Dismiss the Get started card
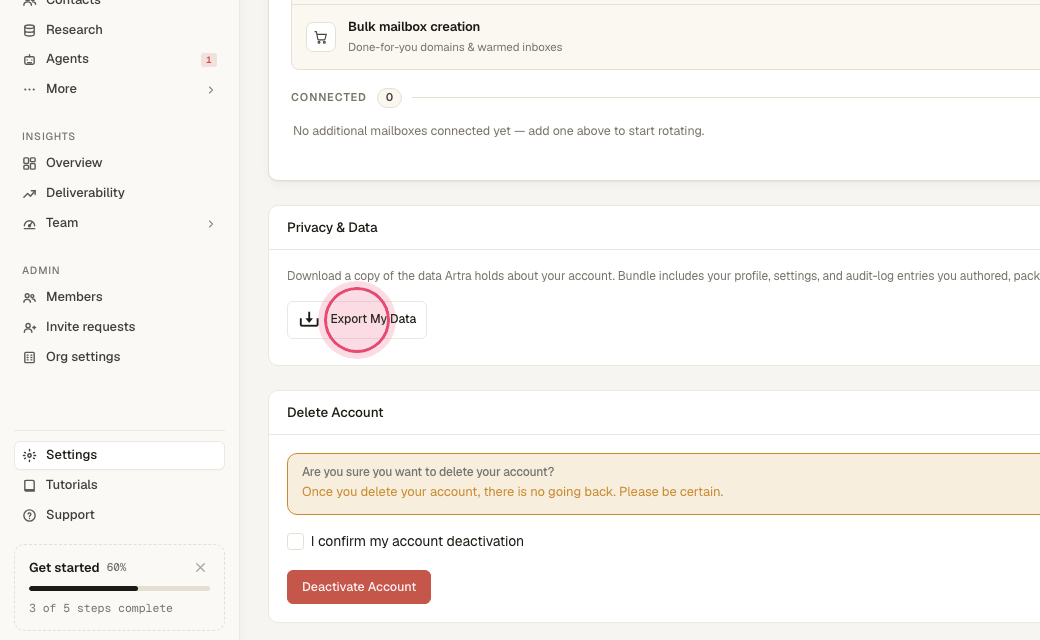The width and height of the screenshot is (1040, 640). 200,567
